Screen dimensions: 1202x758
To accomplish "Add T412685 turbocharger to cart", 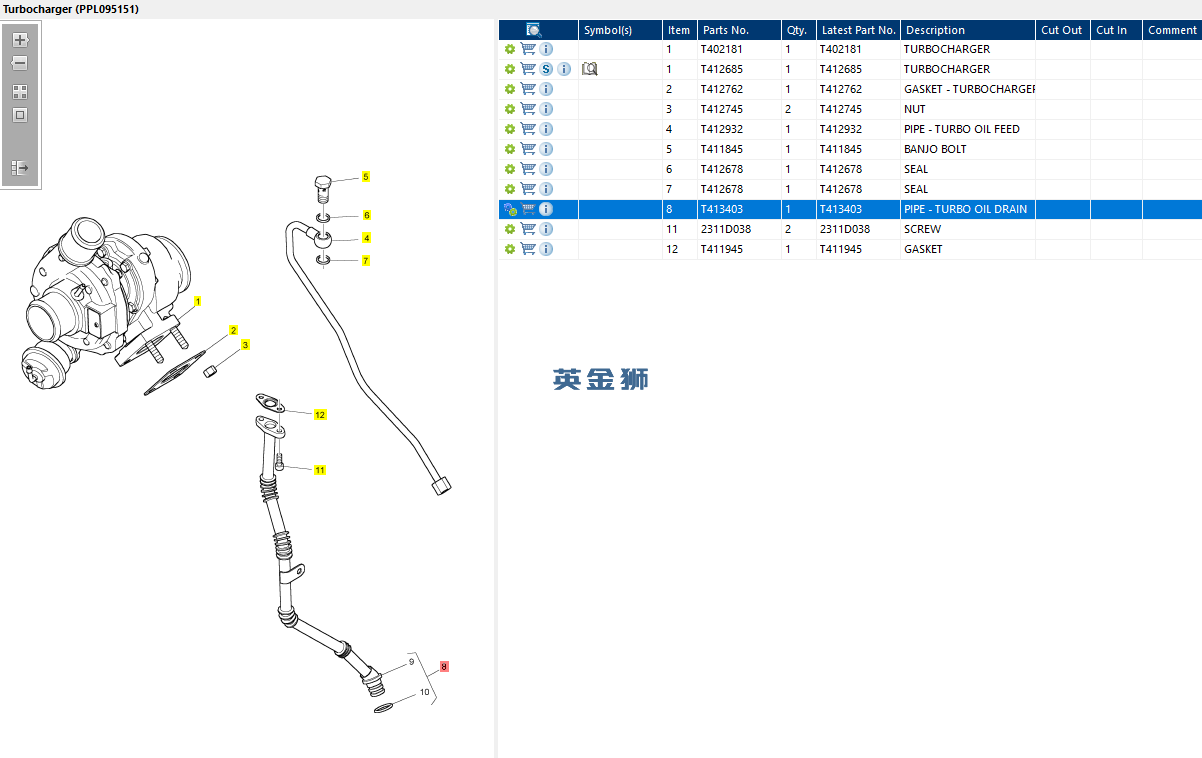I will (x=528, y=69).
